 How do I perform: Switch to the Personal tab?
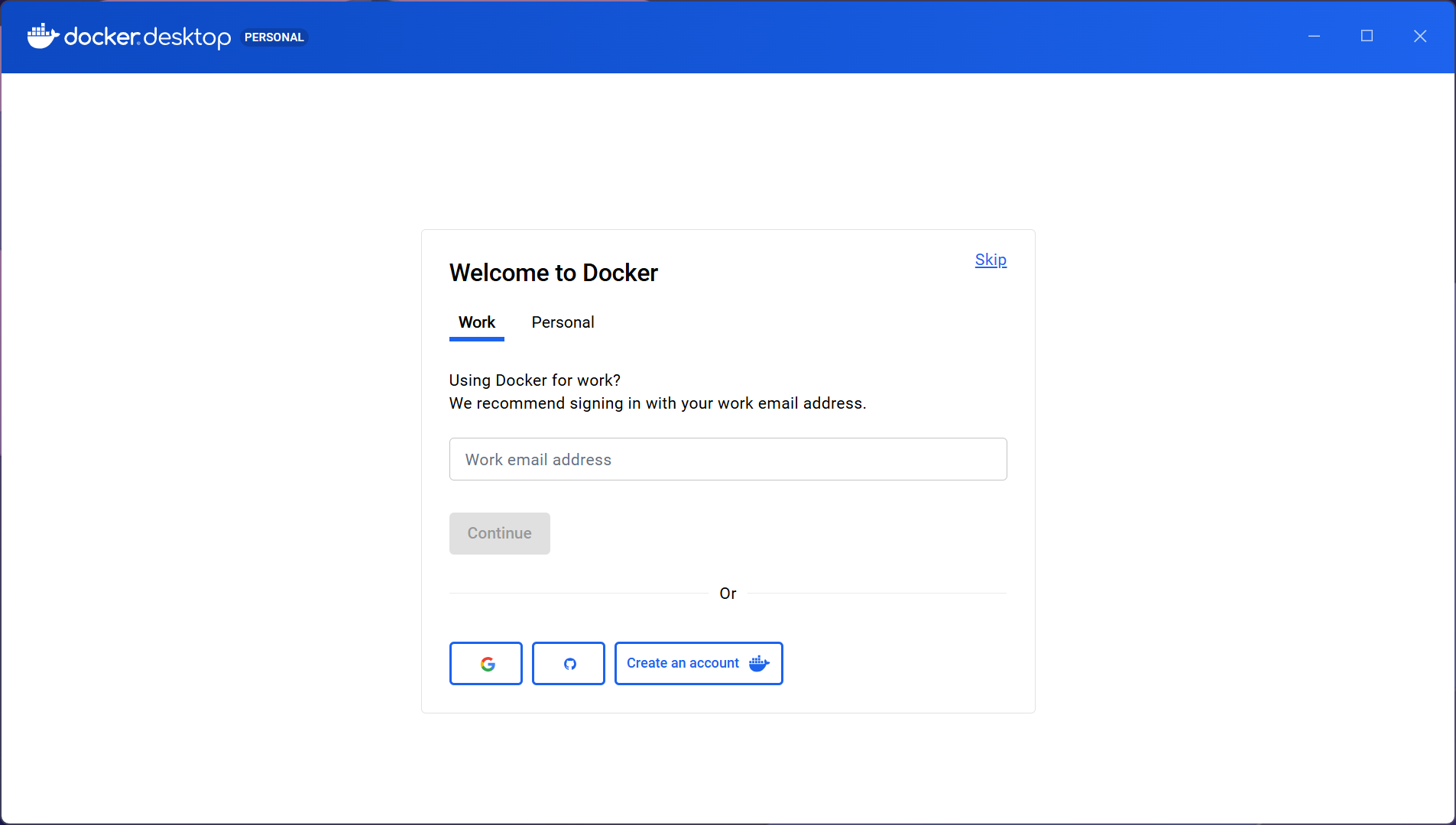pos(563,322)
